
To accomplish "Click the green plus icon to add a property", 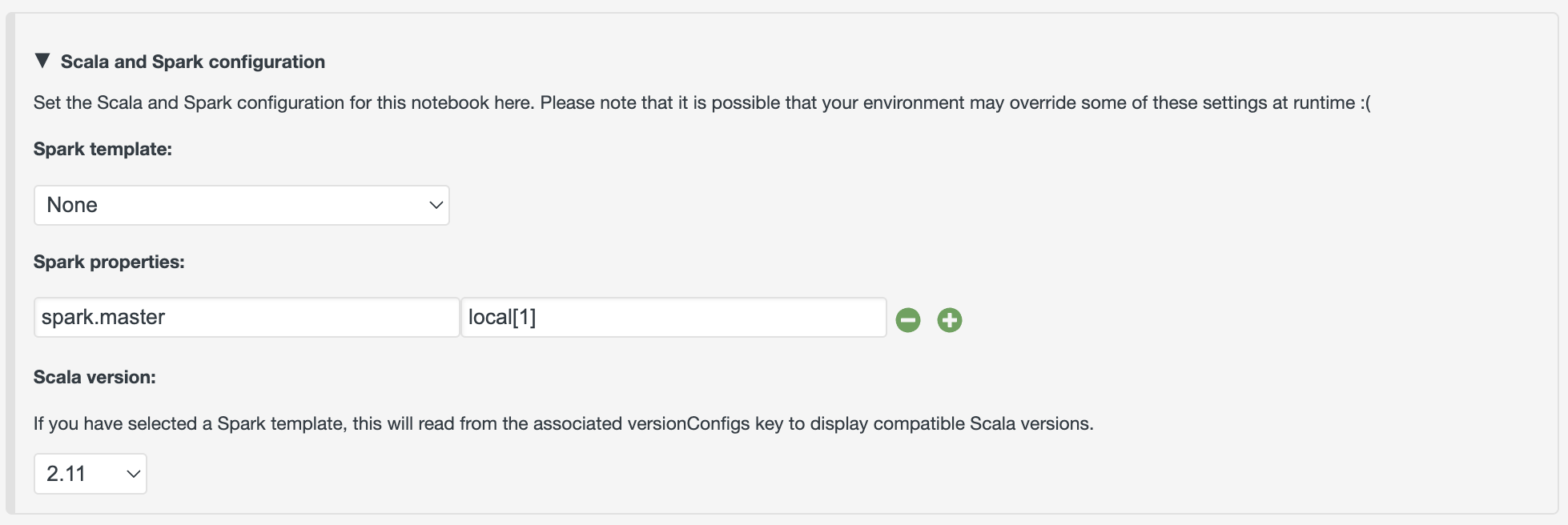I will [x=949, y=319].
